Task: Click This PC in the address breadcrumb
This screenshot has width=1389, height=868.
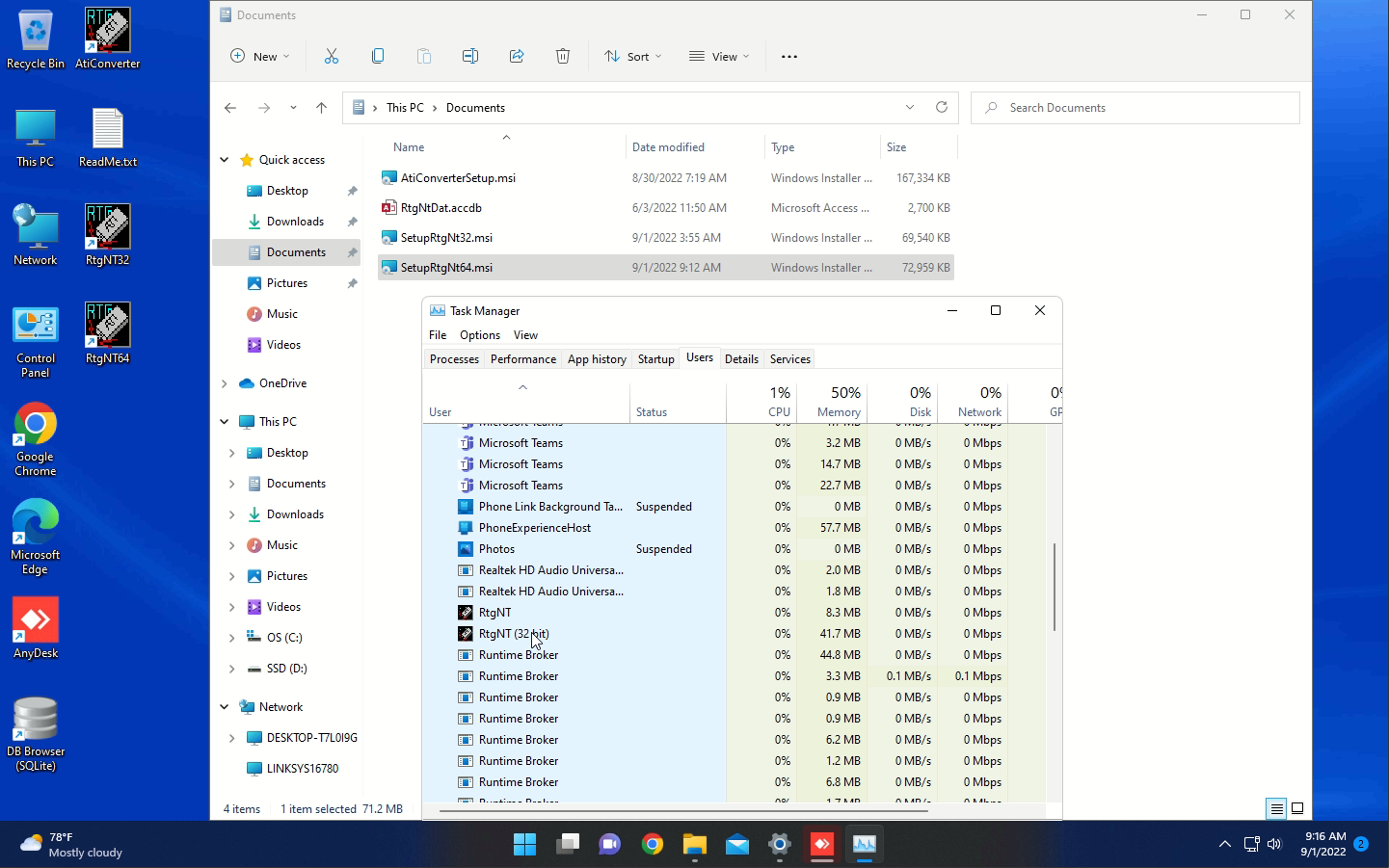Action: click(x=405, y=108)
